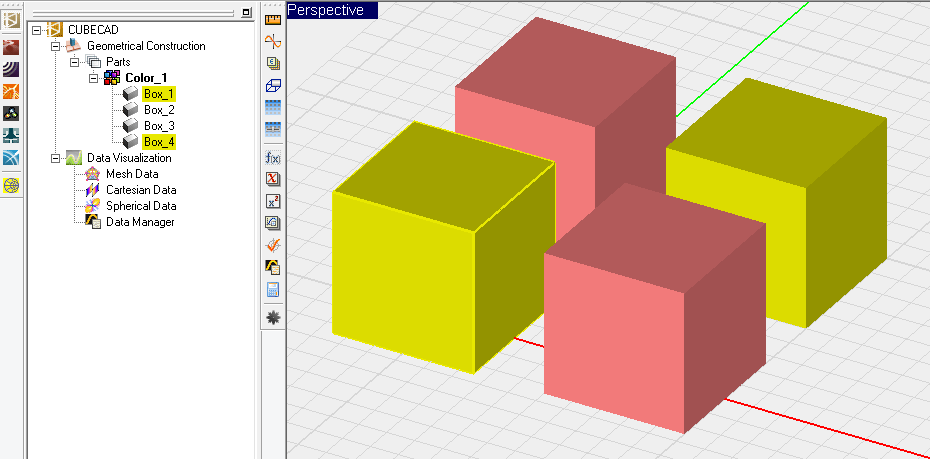Select Box_2 in the parts tree

pos(159,110)
